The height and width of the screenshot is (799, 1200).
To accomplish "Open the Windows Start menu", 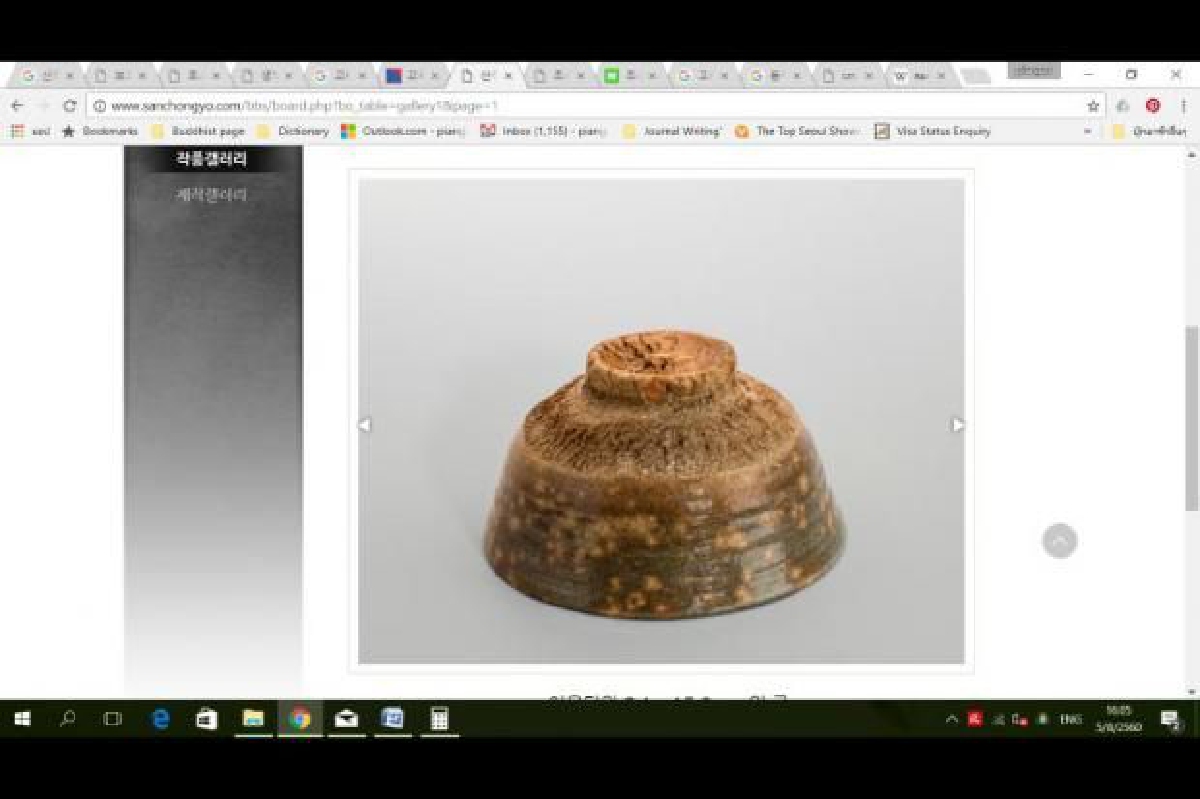I will (x=21, y=718).
